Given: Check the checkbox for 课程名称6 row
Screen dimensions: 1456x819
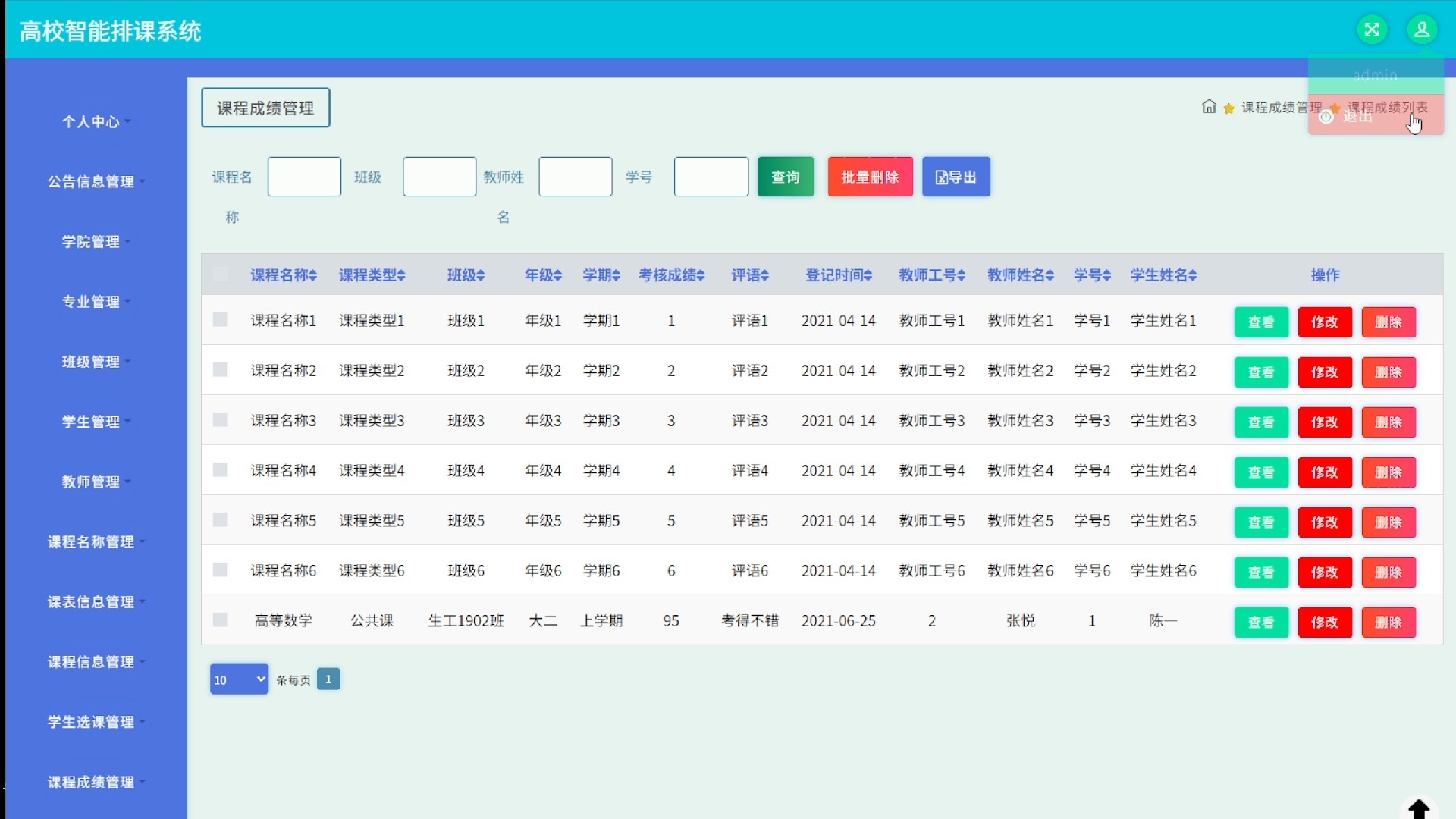Looking at the screenshot, I should 221,570.
